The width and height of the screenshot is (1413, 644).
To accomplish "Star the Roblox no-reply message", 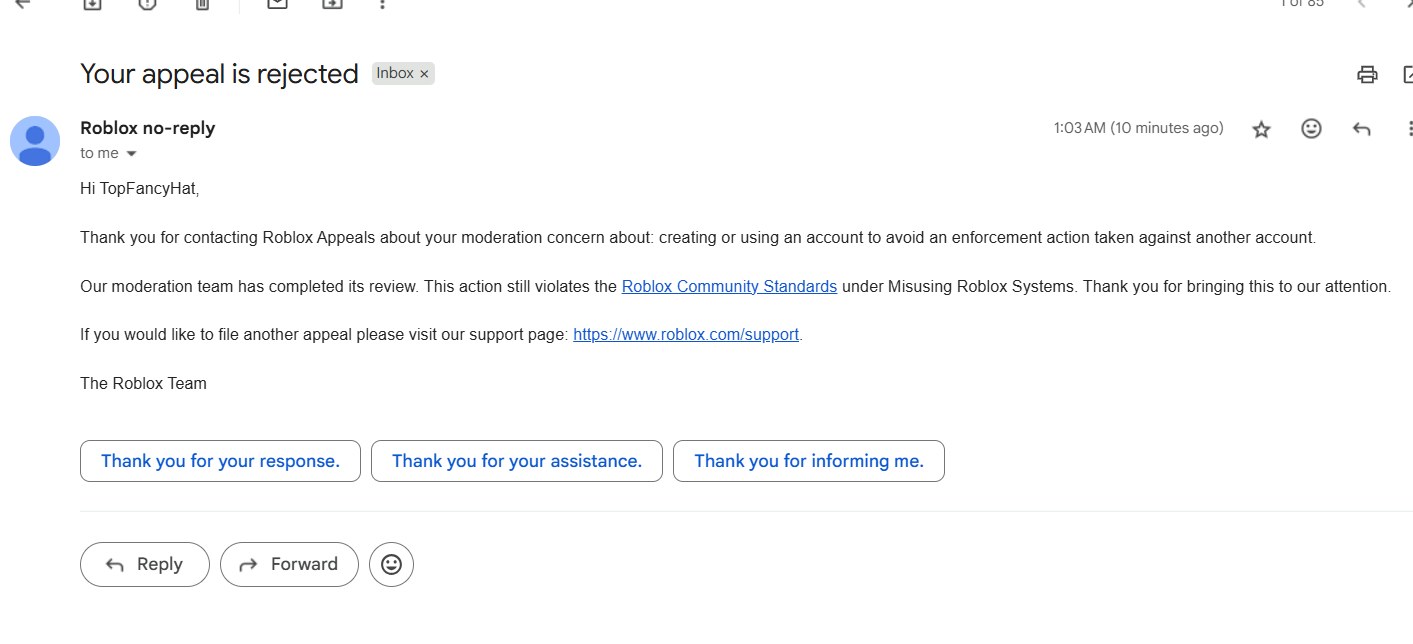I will tap(1262, 129).
